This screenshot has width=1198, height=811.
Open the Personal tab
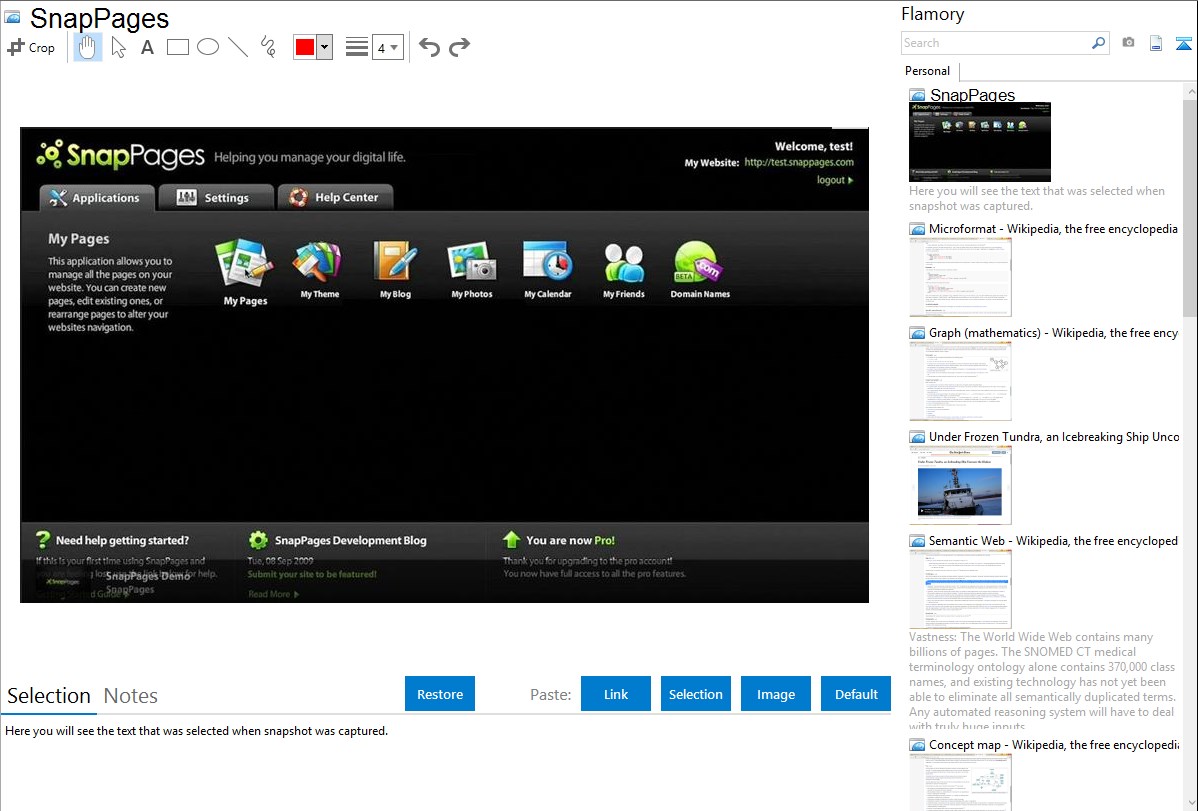(x=927, y=71)
